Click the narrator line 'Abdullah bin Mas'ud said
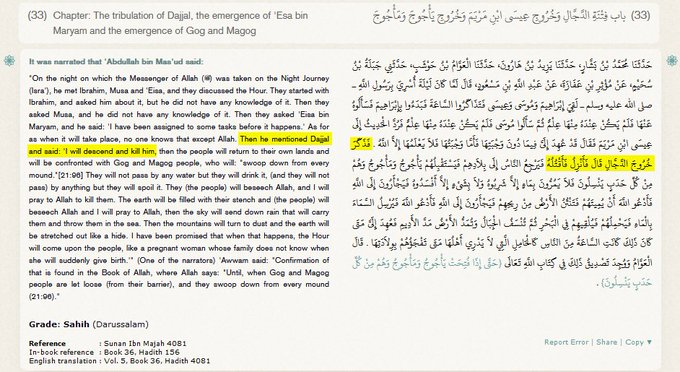680x372 pixels. click(116, 62)
